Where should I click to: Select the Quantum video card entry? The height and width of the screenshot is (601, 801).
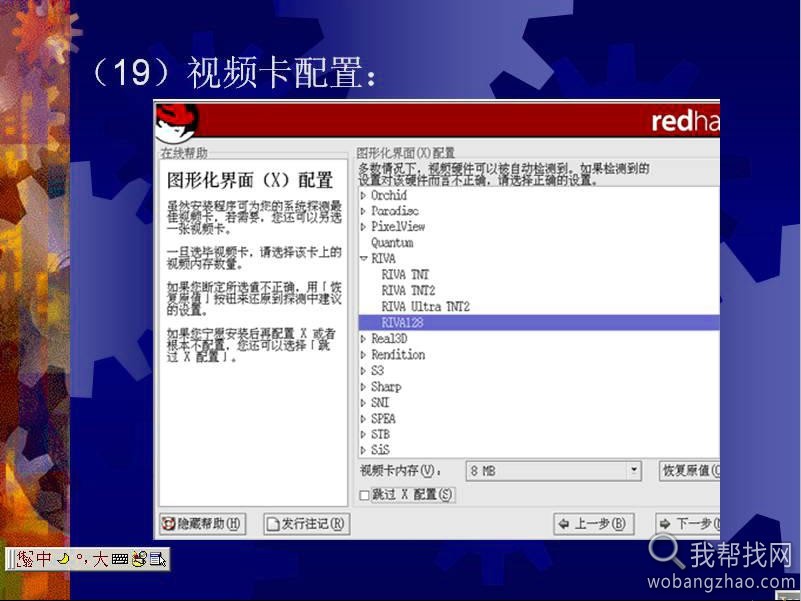(392, 243)
